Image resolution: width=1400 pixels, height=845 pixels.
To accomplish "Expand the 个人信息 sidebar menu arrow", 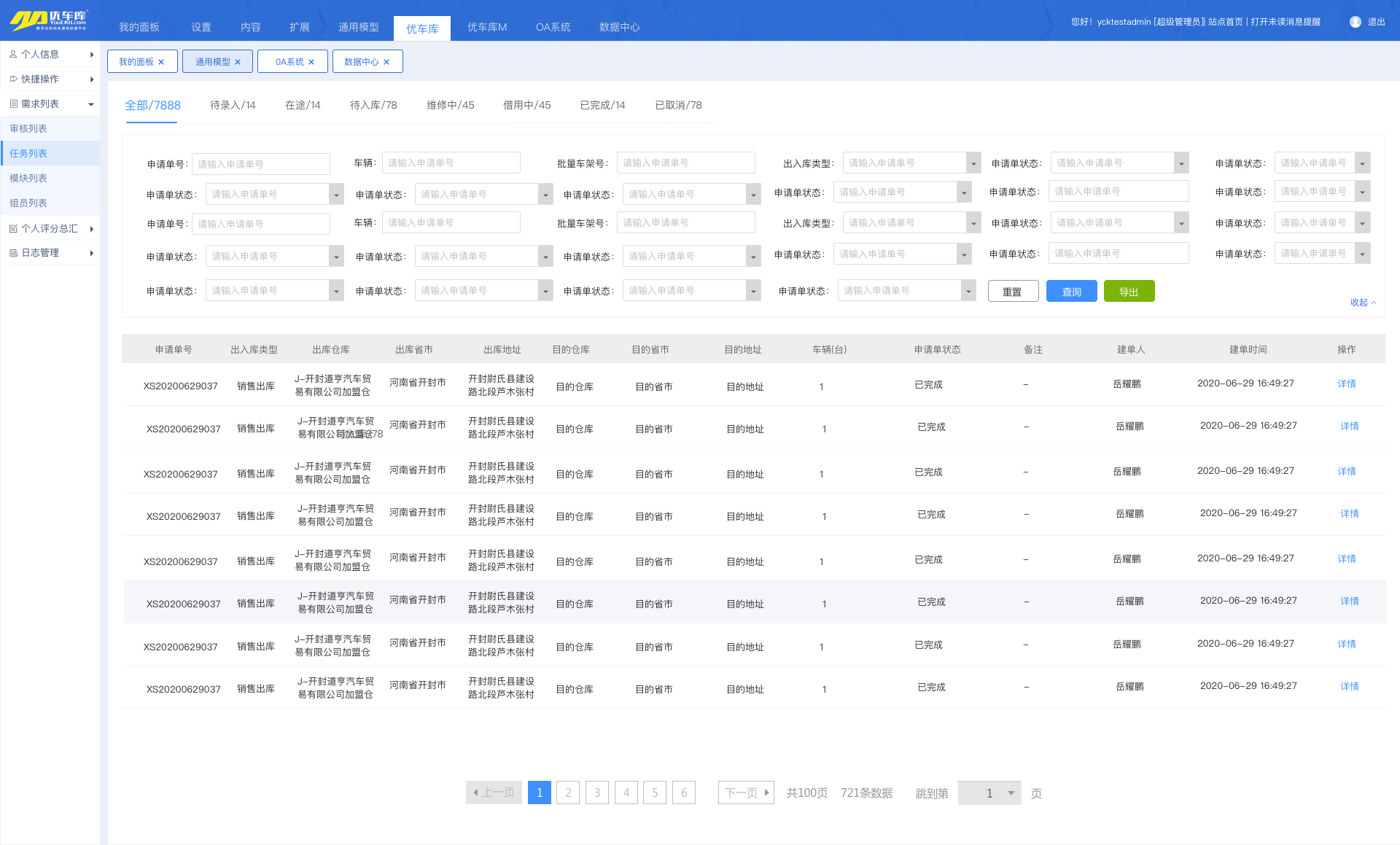I will 92,55.
